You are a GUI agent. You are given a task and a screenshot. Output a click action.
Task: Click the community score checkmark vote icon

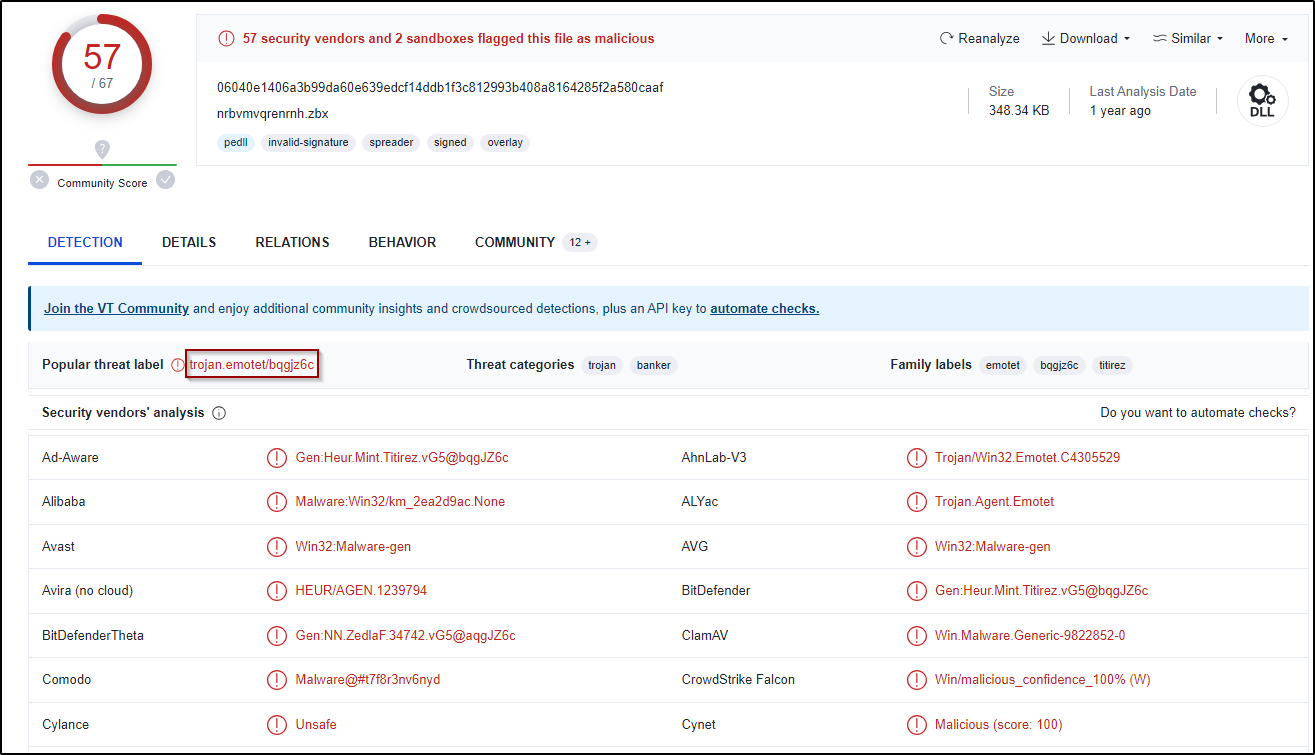[166, 180]
